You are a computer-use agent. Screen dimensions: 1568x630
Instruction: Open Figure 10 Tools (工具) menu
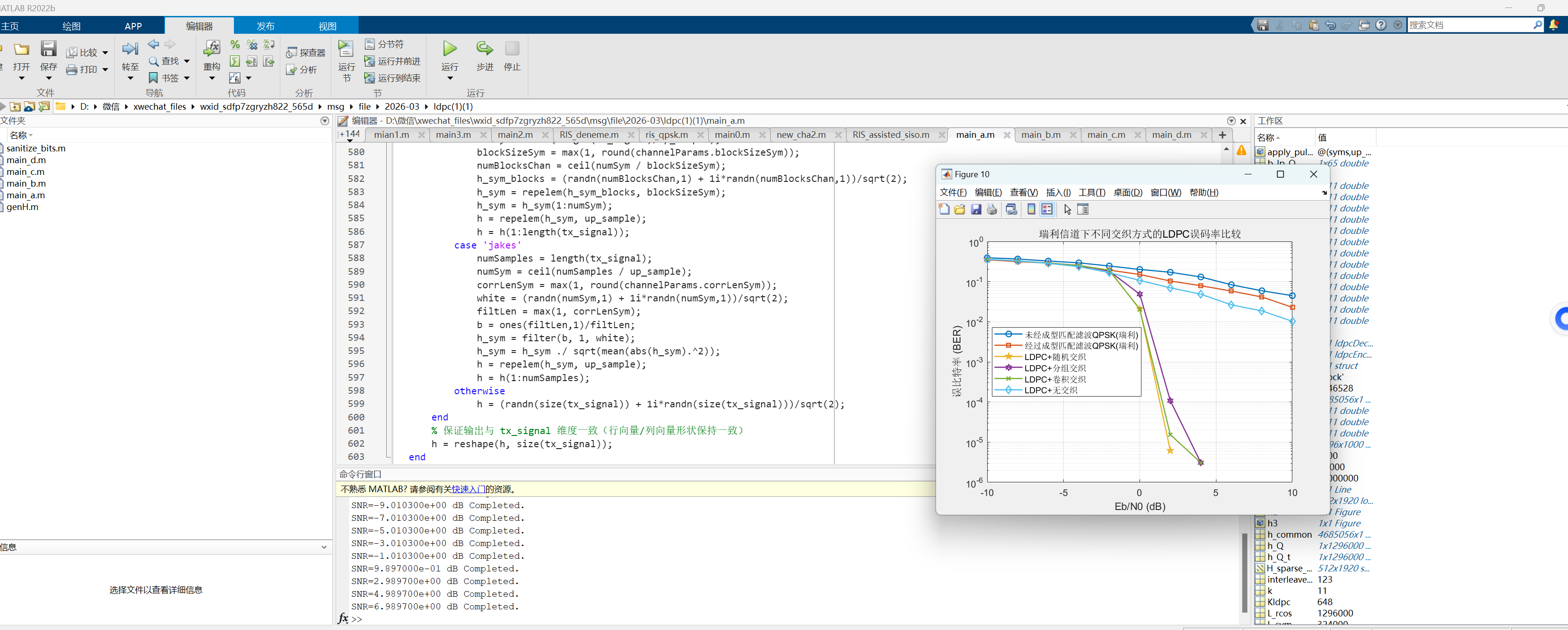point(1091,193)
